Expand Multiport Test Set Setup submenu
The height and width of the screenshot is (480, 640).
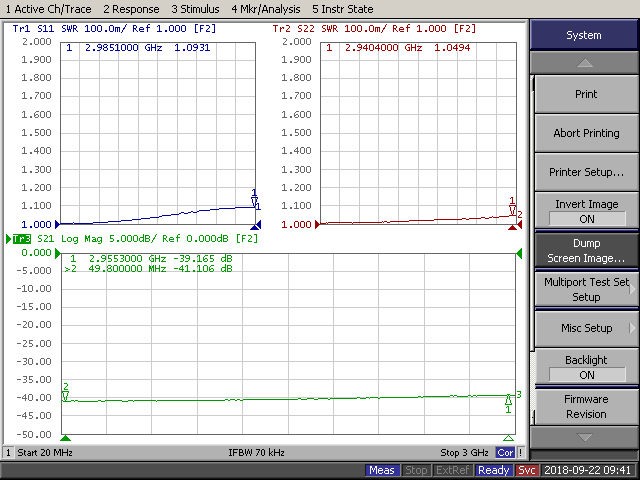tap(586, 289)
